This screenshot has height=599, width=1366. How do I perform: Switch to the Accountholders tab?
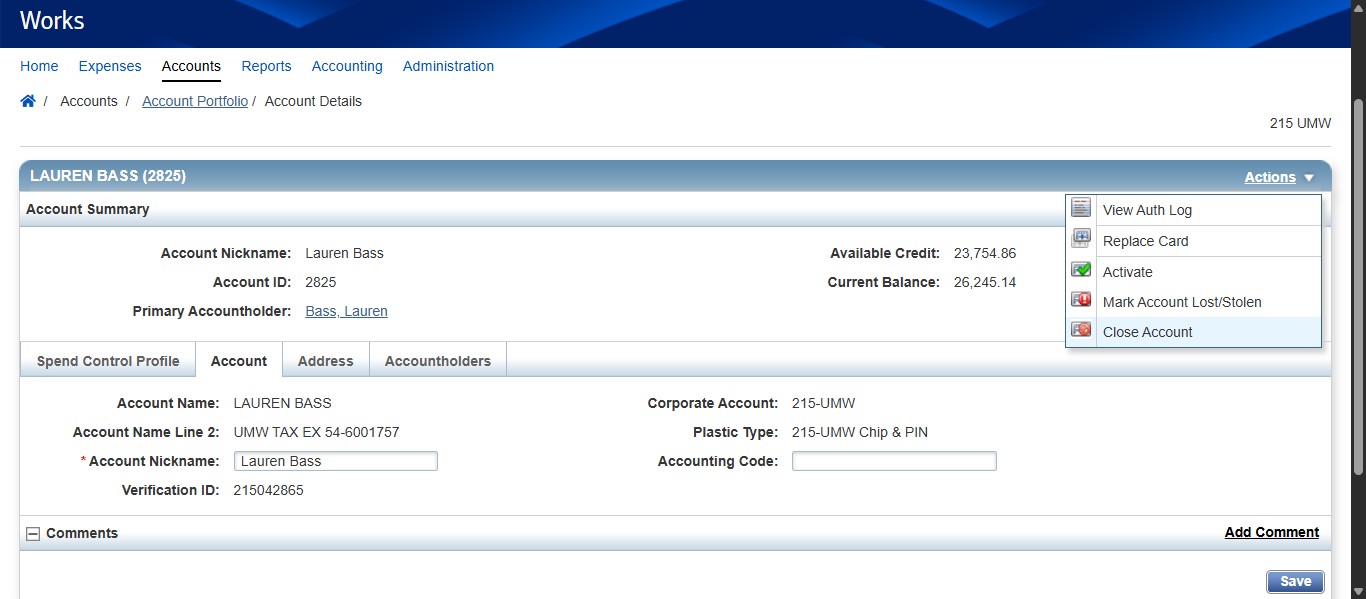click(437, 360)
